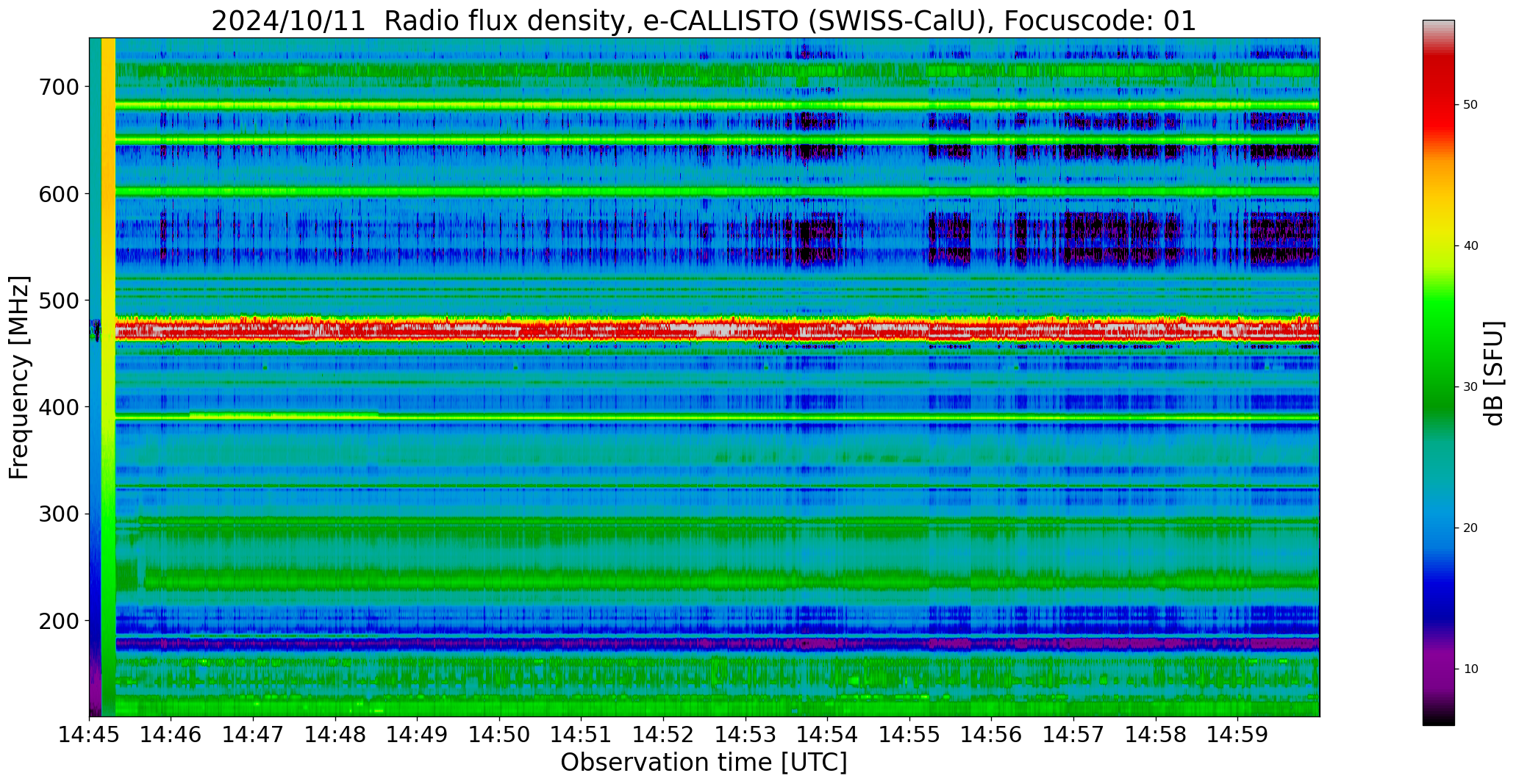Click the 14:50 time tick label
The height and width of the screenshot is (784, 1516).
pyautogui.click(x=500, y=734)
